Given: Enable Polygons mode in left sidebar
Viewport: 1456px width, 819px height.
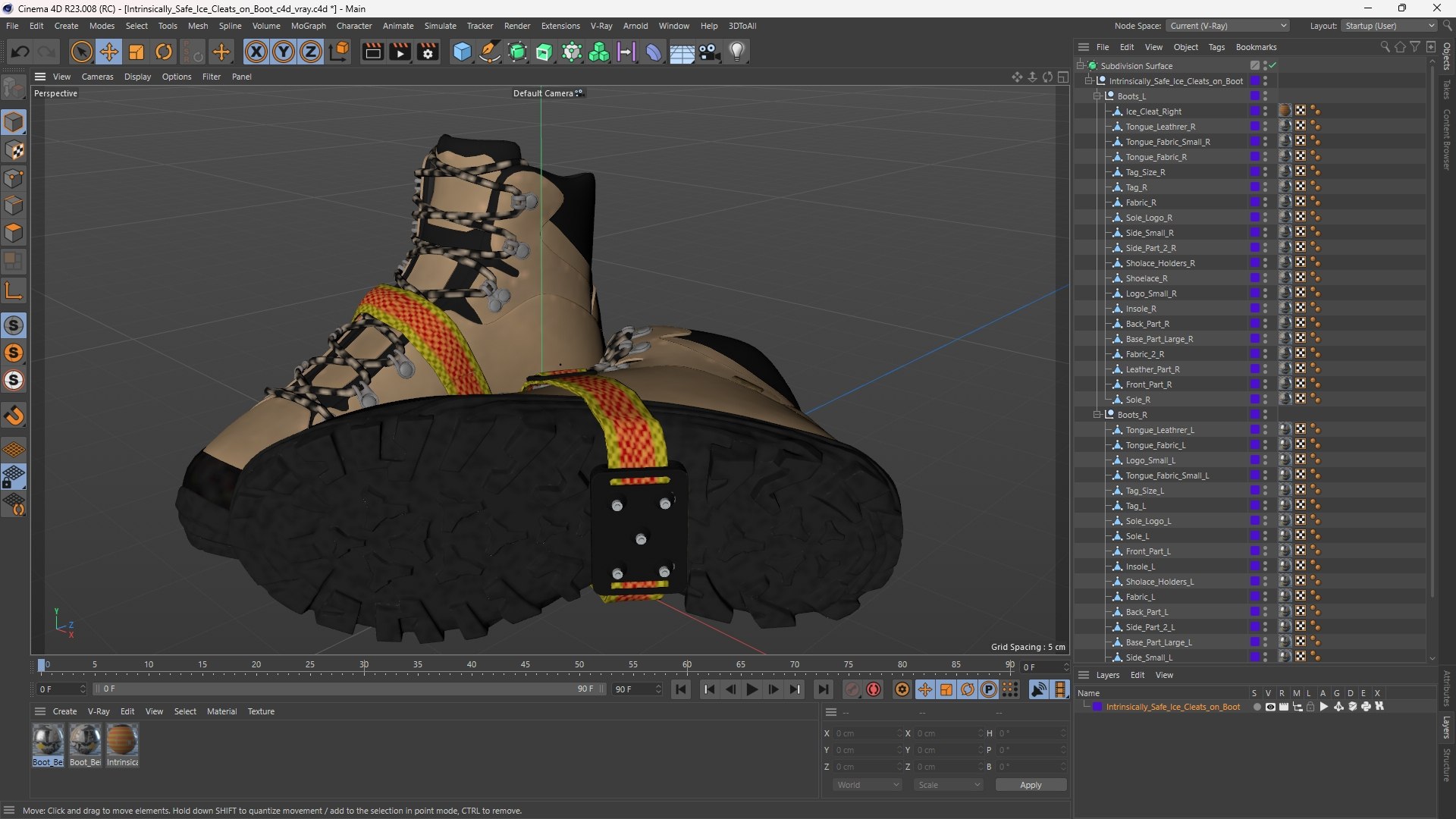Looking at the screenshot, I should (14, 233).
